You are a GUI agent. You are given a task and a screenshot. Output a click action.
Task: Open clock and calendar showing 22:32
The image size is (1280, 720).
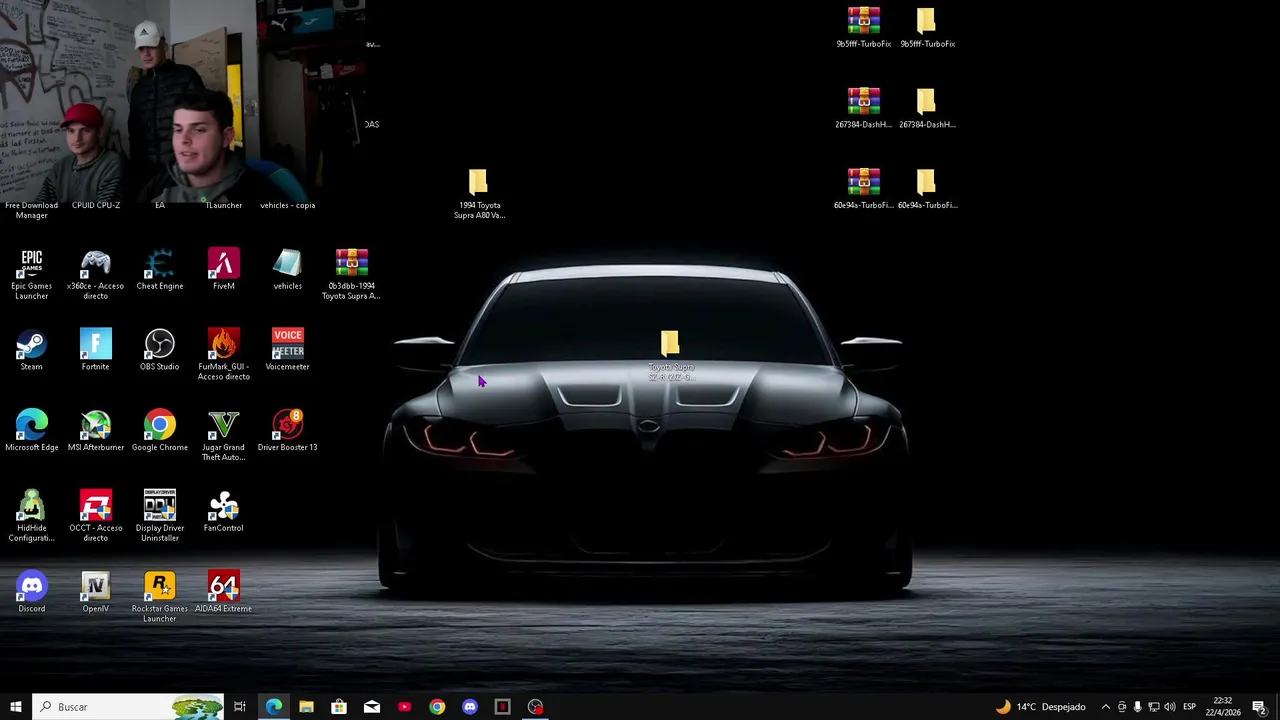point(1222,707)
